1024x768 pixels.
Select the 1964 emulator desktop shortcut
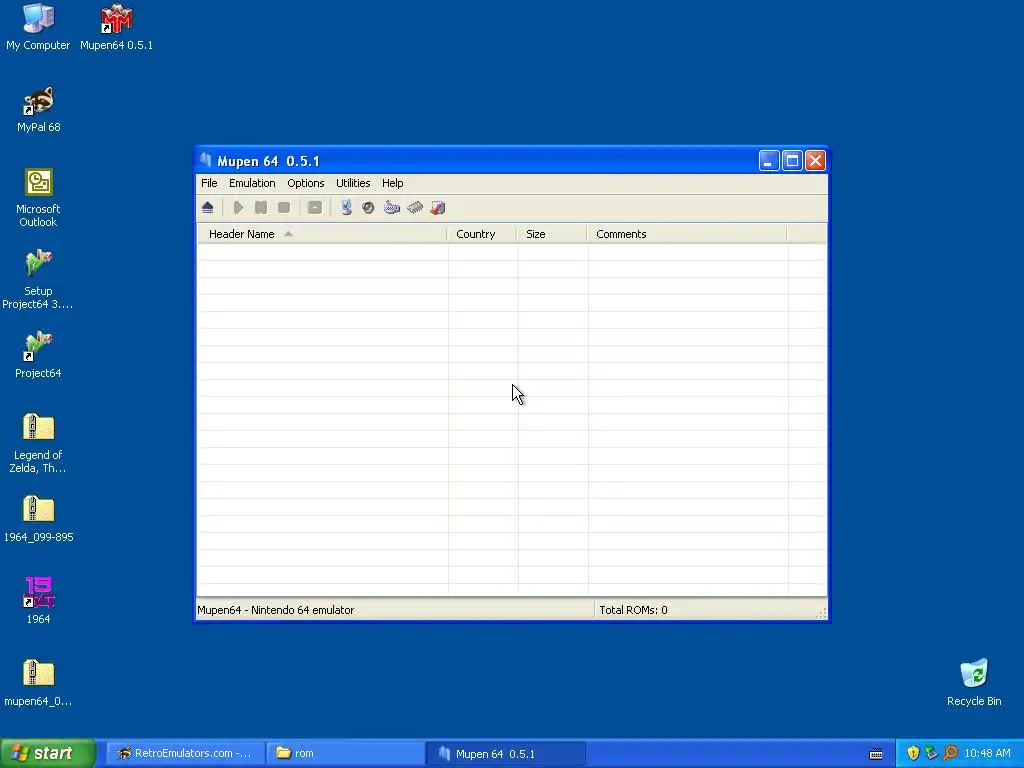tap(39, 601)
